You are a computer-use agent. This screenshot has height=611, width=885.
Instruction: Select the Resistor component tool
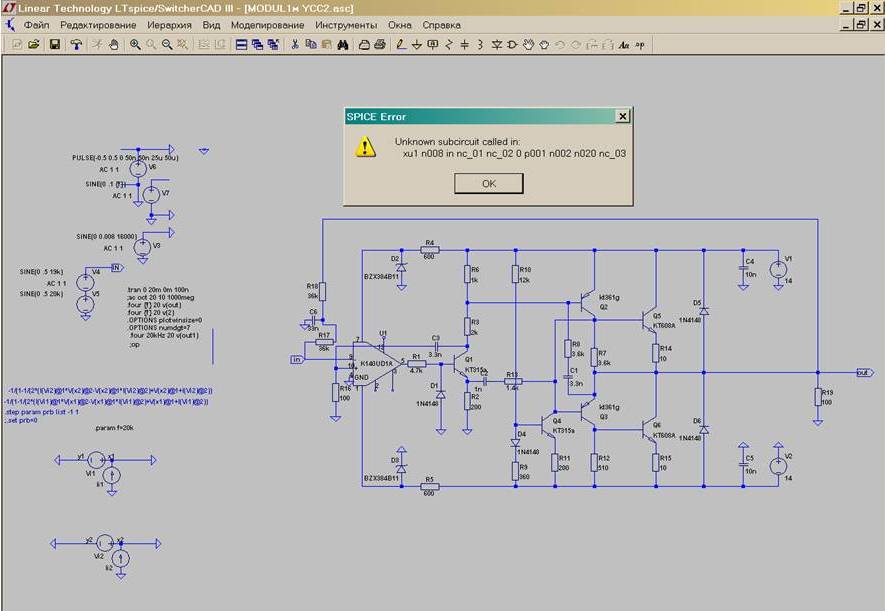click(x=449, y=44)
